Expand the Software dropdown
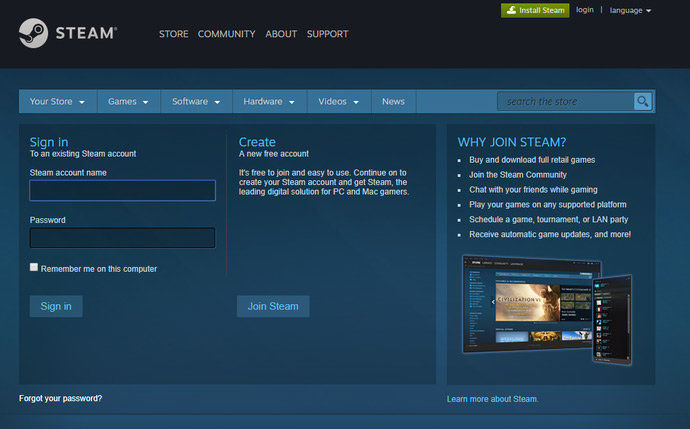 [196, 102]
